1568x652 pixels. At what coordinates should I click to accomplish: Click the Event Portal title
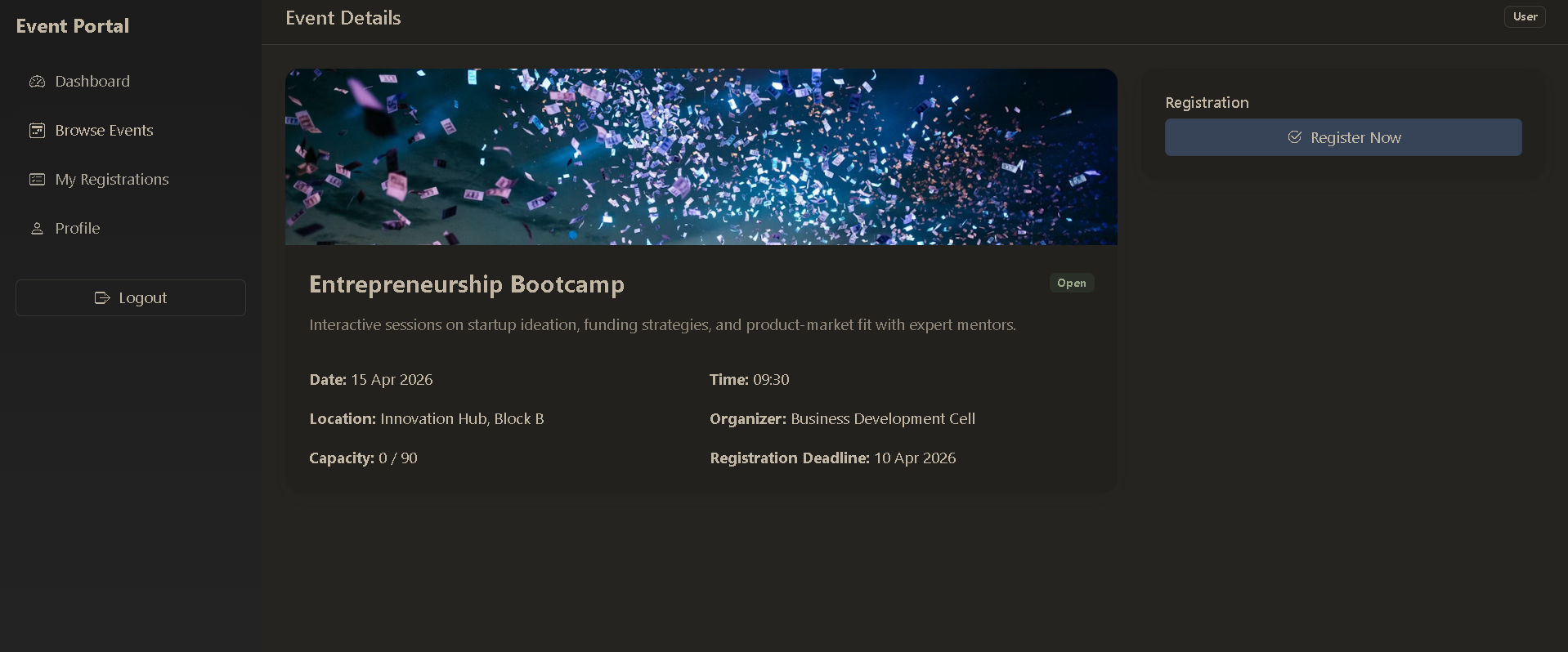[73, 26]
